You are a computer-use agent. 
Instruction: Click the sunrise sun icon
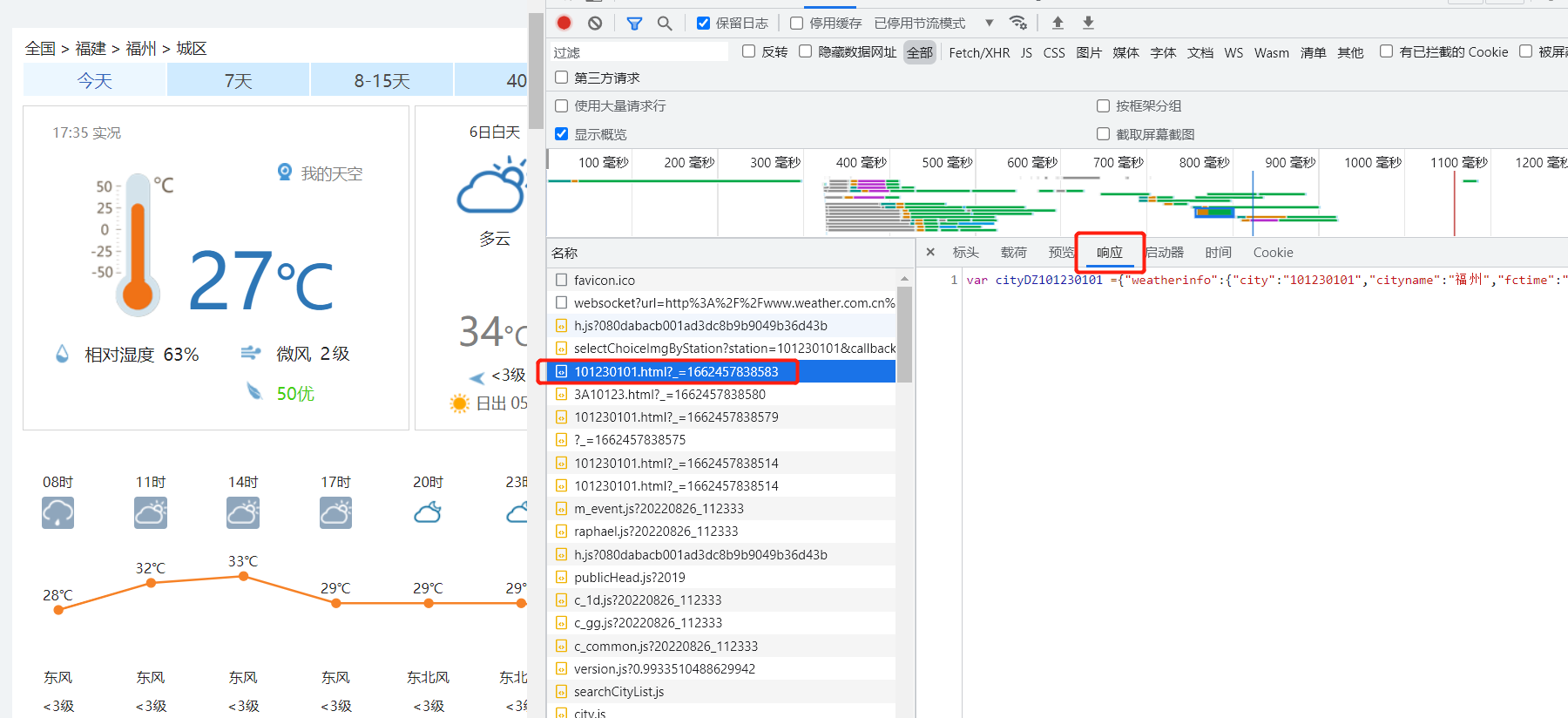coord(459,403)
